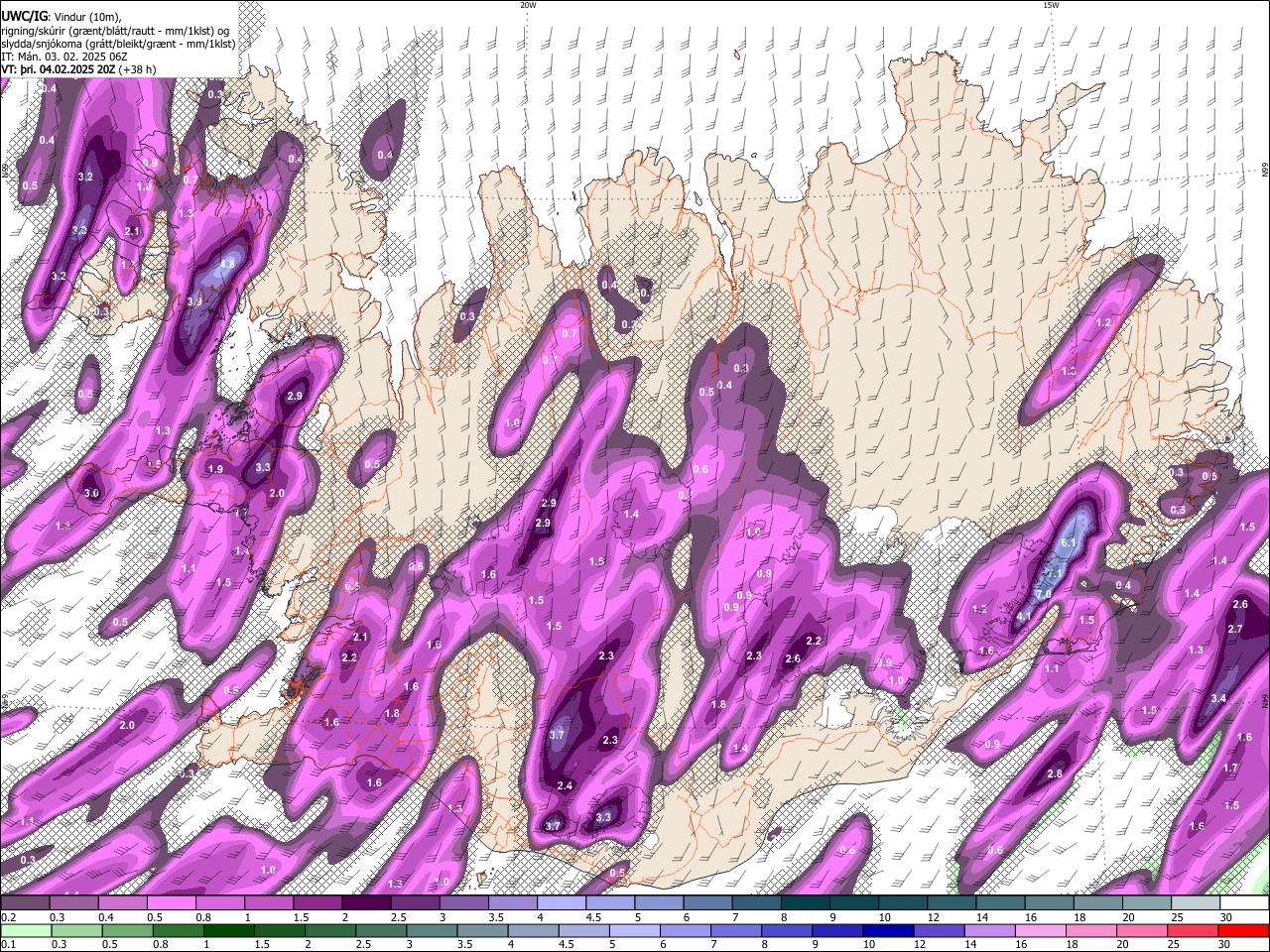Select top legend swatch between 9 and 10
This screenshot has height=952, width=1270.
point(853,903)
